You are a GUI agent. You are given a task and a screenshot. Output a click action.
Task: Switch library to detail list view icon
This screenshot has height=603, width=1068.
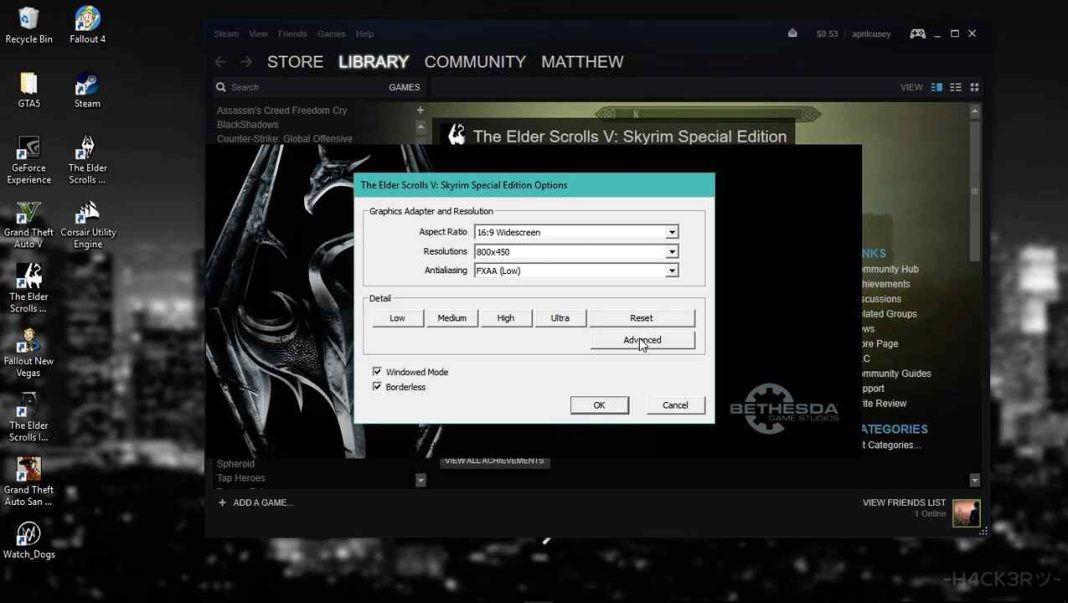pos(956,87)
